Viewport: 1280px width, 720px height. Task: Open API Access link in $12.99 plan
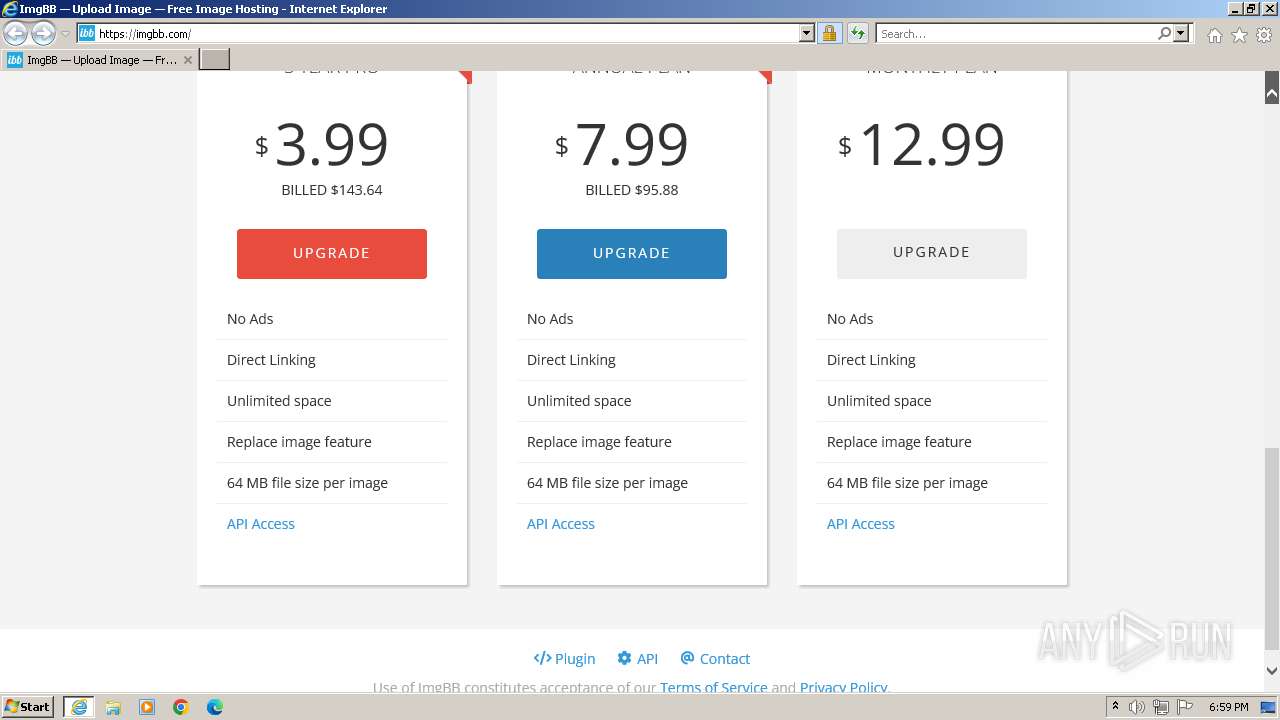[x=861, y=524]
